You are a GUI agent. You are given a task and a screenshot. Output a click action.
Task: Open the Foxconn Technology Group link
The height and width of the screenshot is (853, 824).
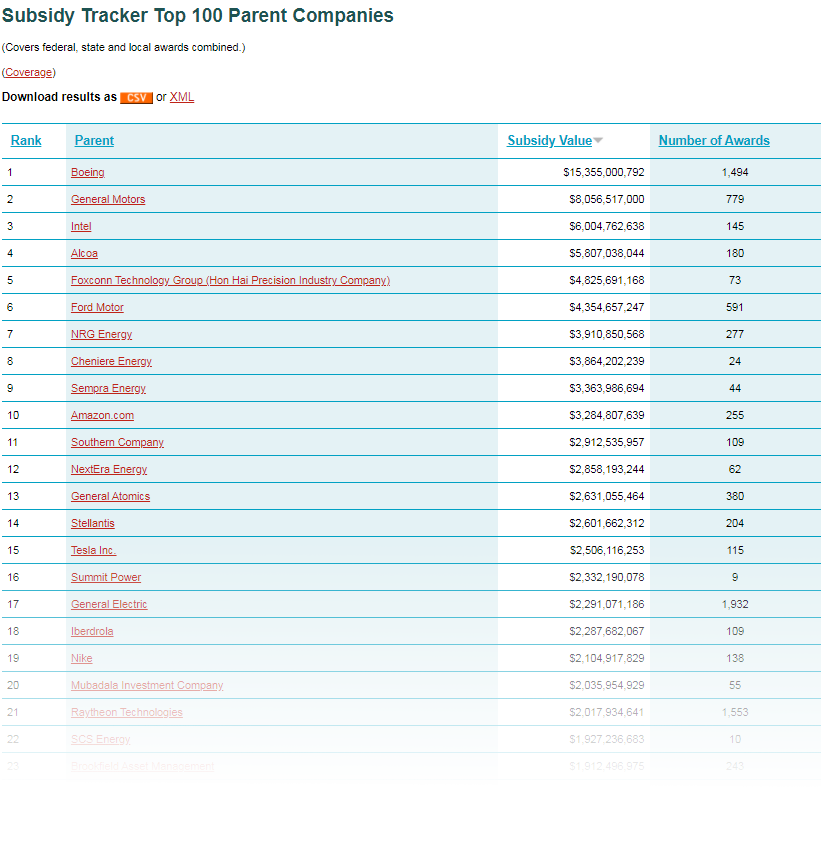click(230, 280)
